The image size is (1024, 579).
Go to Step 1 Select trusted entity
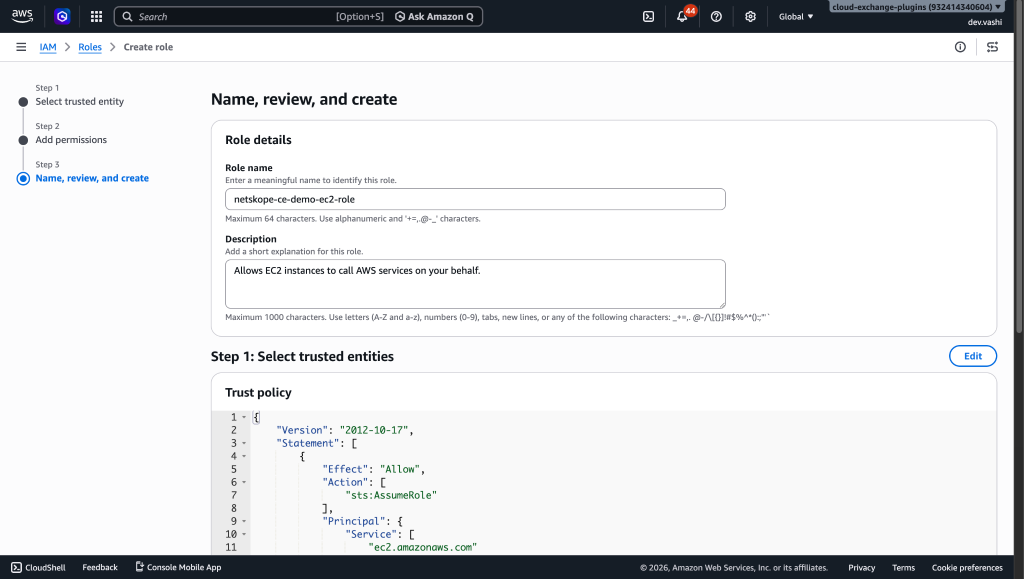(80, 101)
